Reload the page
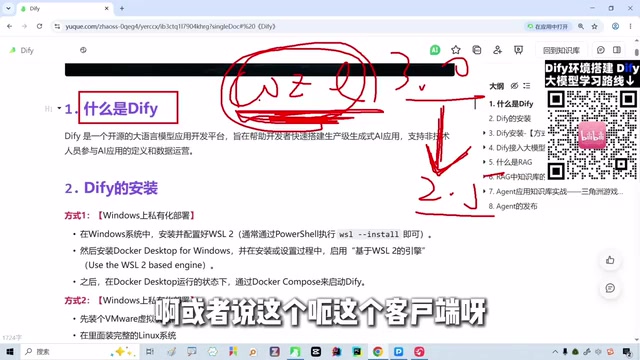 pyautogui.click(x=39, y=26)
